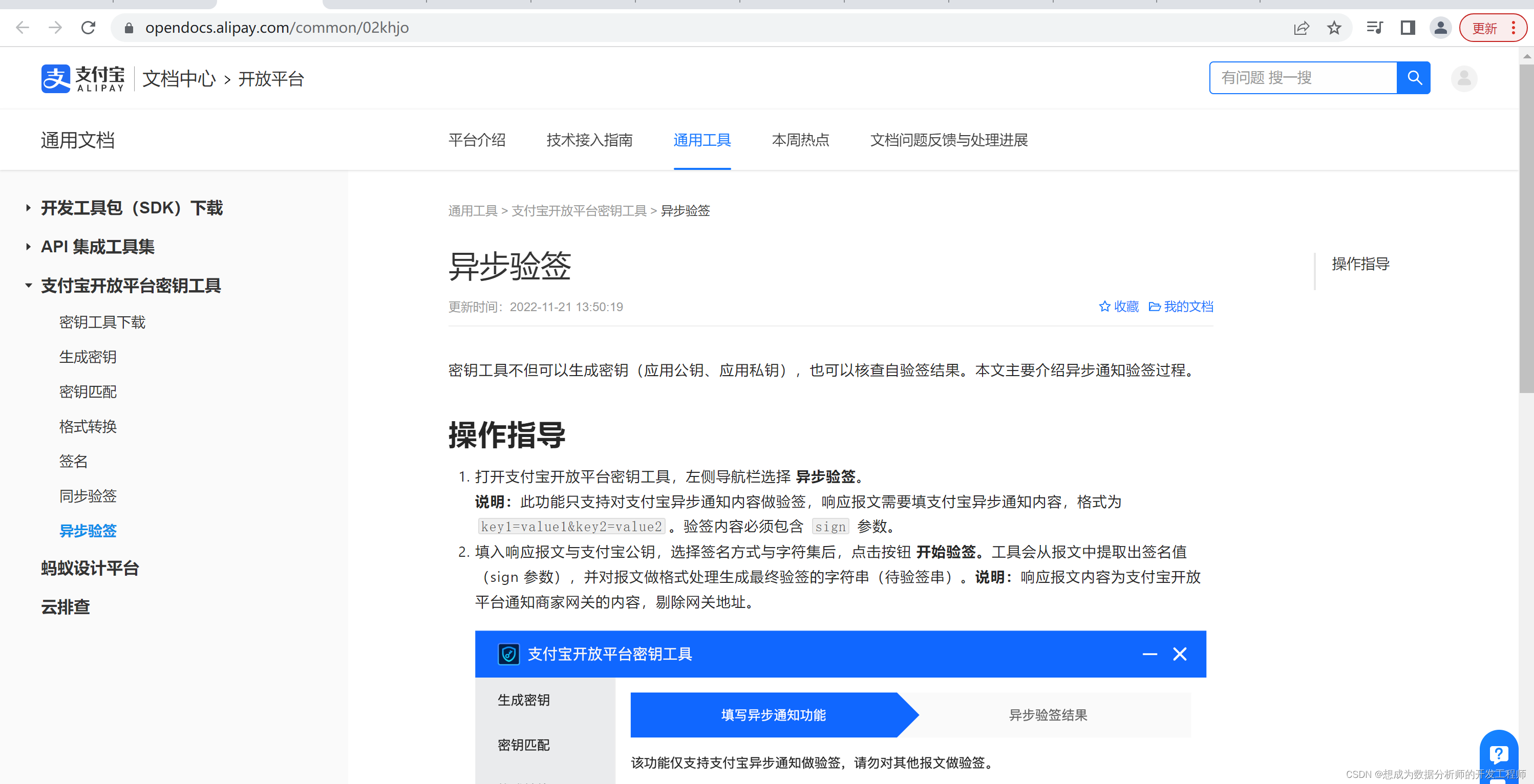The image size is (1534, 784).
Task: Open 文档问题反馈与处理进展 tab
Action: pos(949,140)
